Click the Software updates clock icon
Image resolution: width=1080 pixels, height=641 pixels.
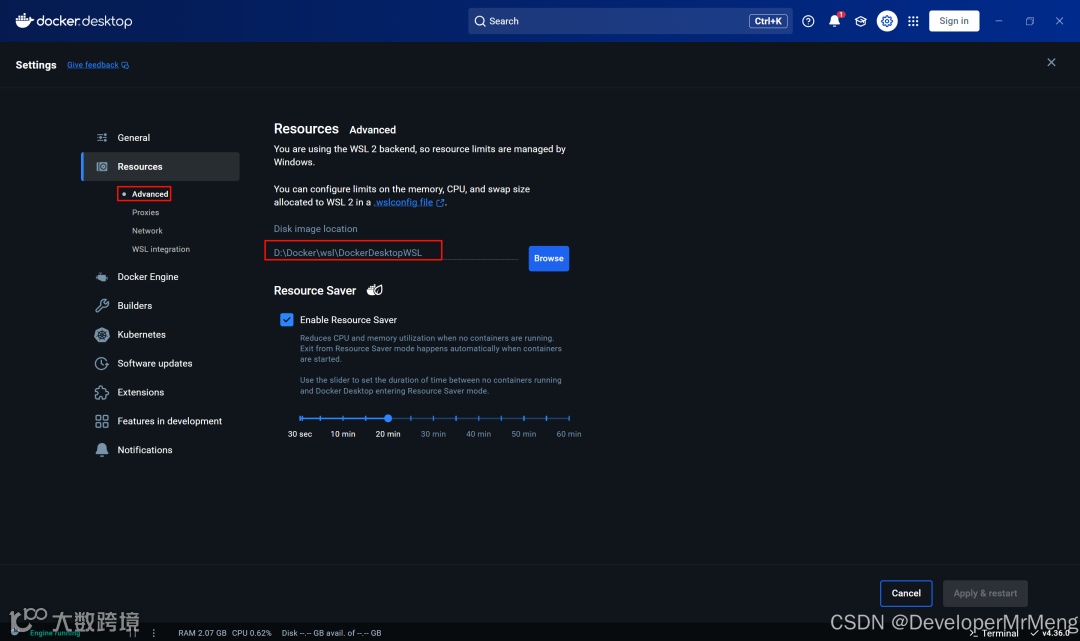[x=102, y=364]
